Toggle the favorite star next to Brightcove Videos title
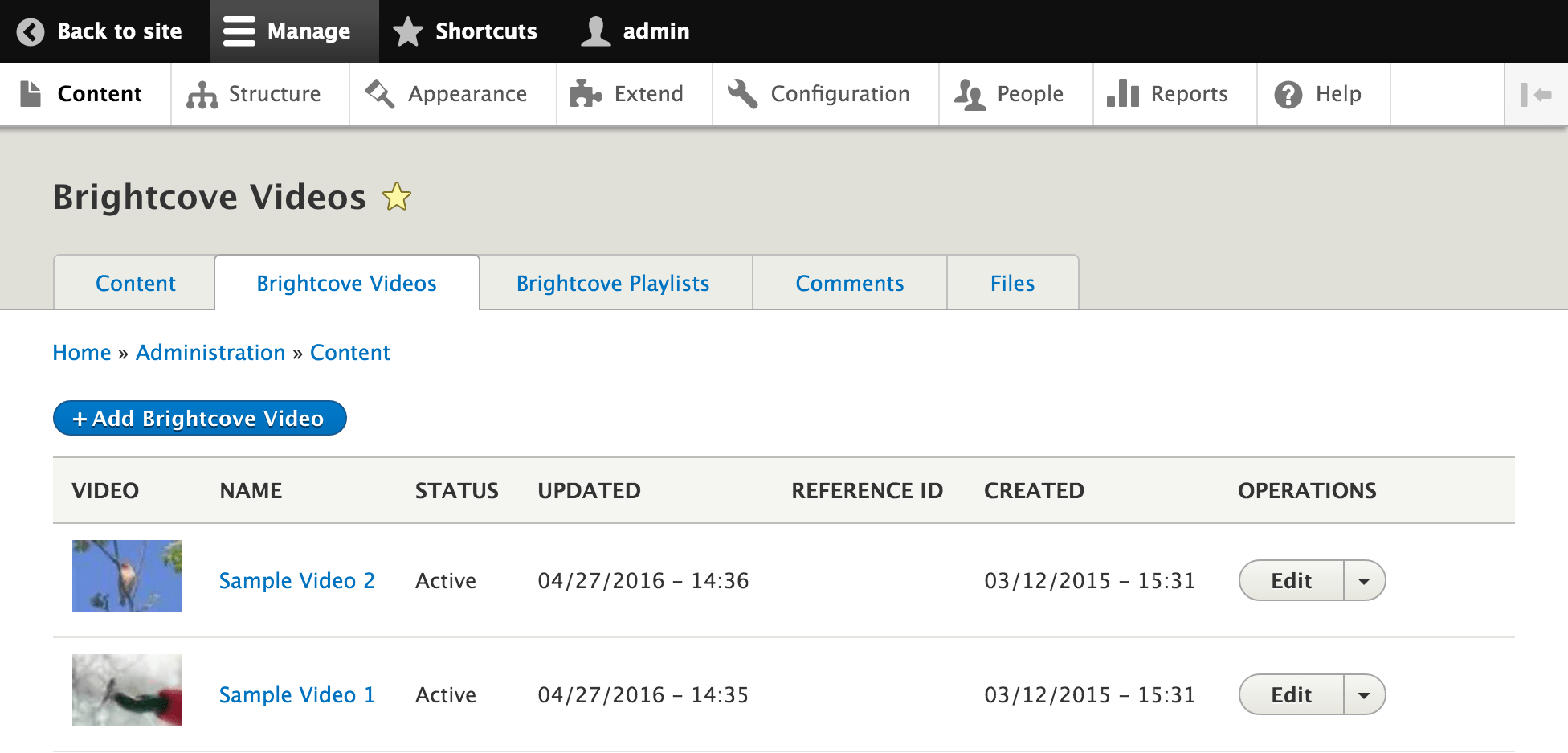 [397, 197]
